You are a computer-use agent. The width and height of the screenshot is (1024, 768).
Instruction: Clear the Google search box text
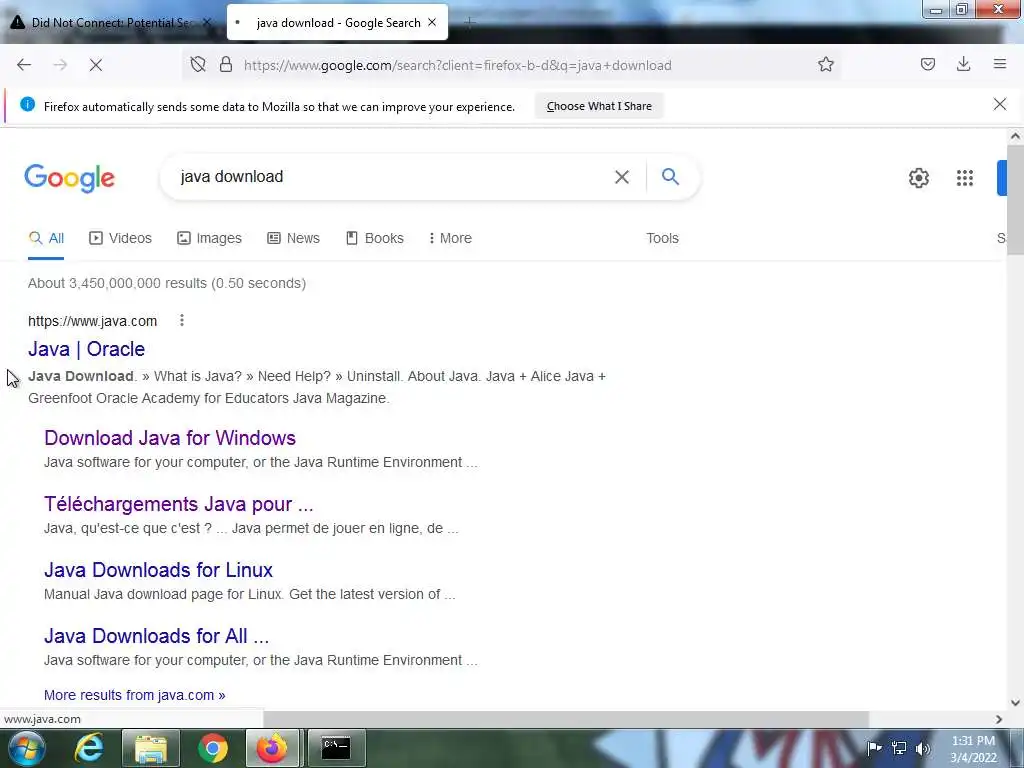click(622, 177)
